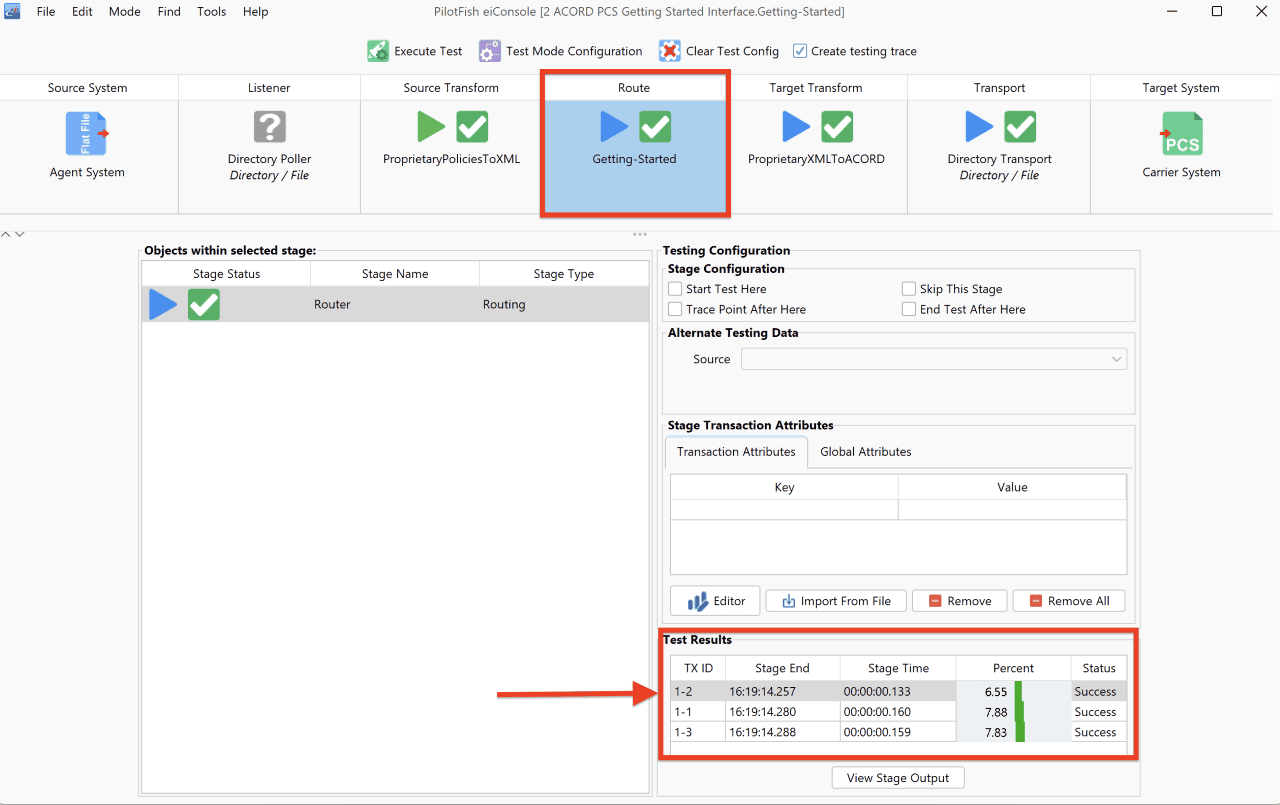
Task: Enable the Start Test Here checkbox
Action: [x=675, y=289]
